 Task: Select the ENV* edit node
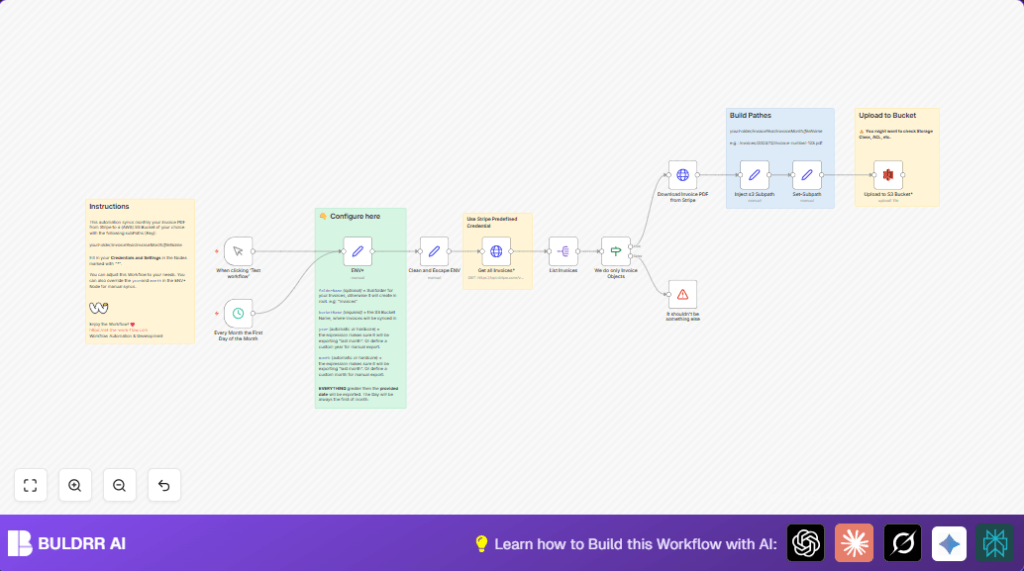pos(358,251)
